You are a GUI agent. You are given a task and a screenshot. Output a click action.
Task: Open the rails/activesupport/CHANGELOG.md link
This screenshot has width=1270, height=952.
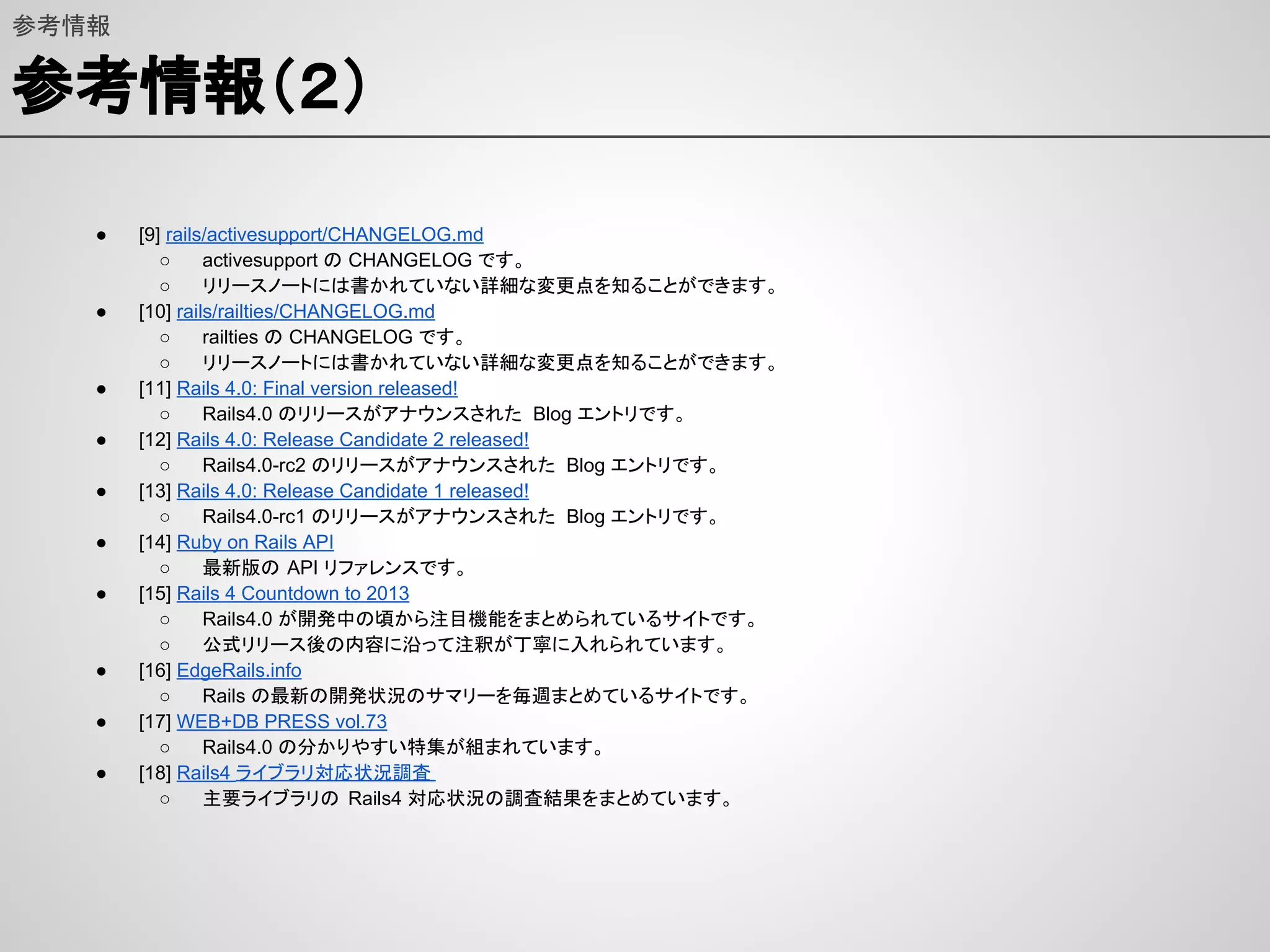[324, 235]
